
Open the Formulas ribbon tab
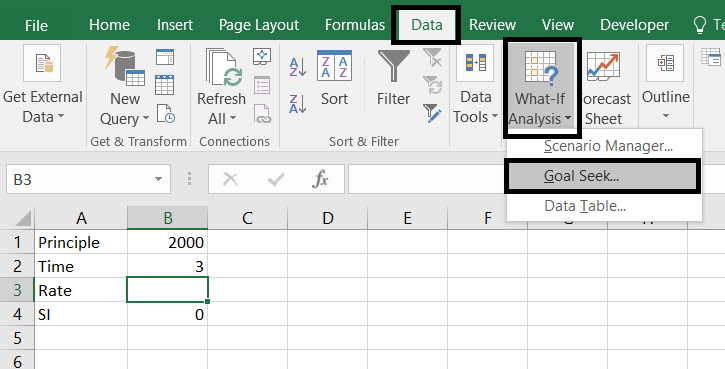pos(355,25)
